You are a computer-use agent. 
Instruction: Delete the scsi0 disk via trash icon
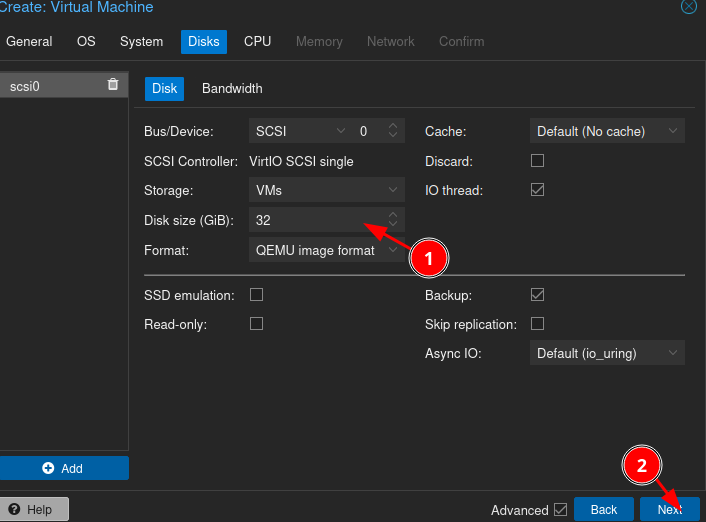pyautogui.click(x=113, y=86)
